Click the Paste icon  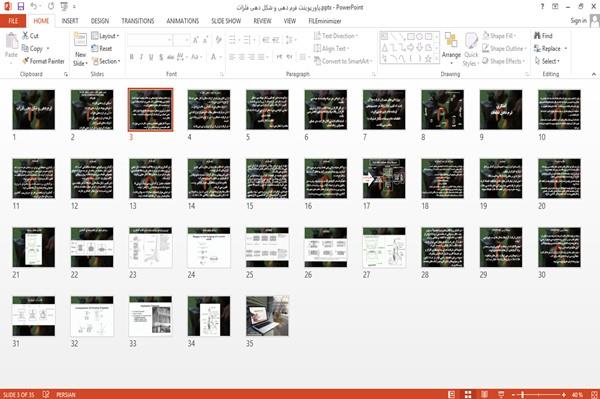pyautogui.click(x=11, y=41)
